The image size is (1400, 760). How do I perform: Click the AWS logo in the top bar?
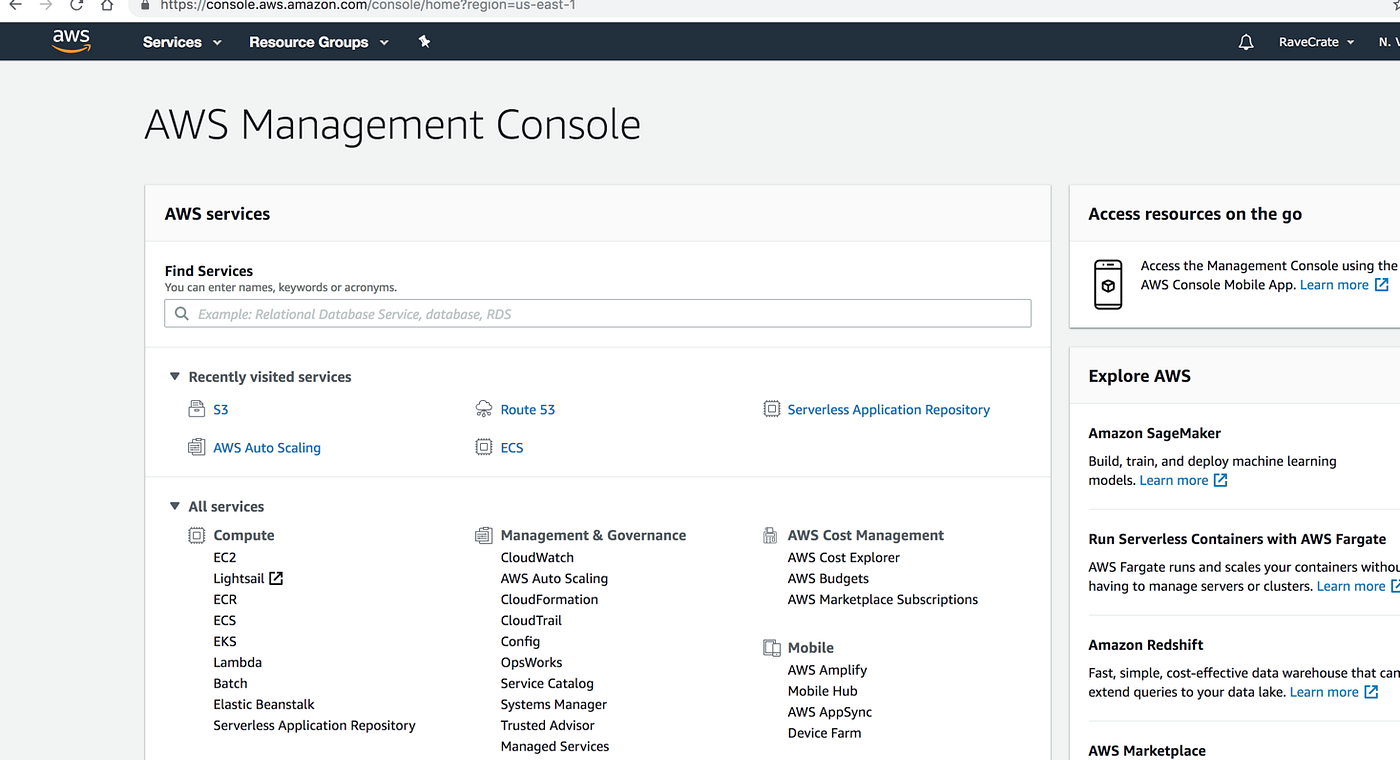coord(70,41)
